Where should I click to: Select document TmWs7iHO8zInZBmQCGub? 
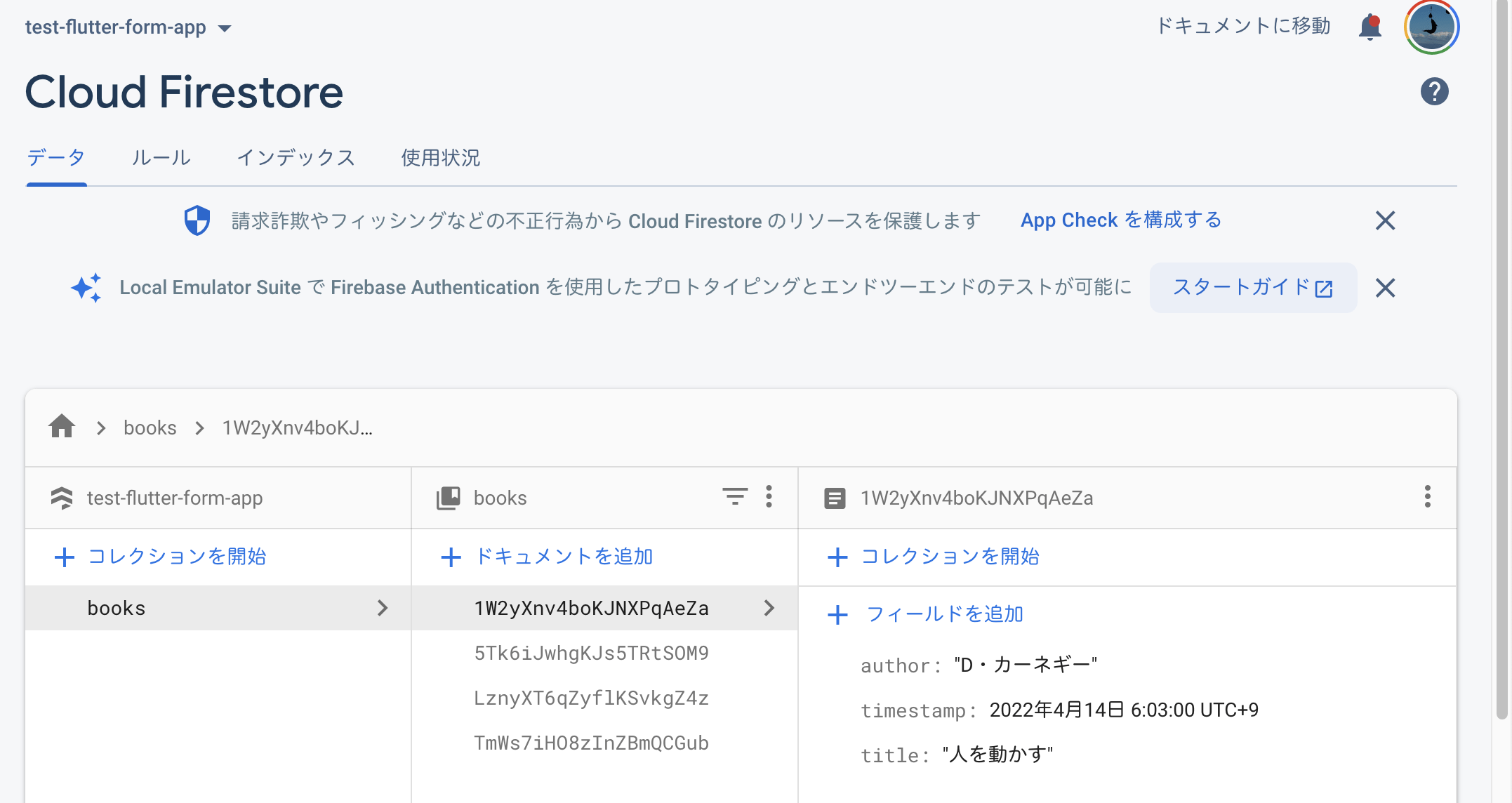click(x=591, y=743)
